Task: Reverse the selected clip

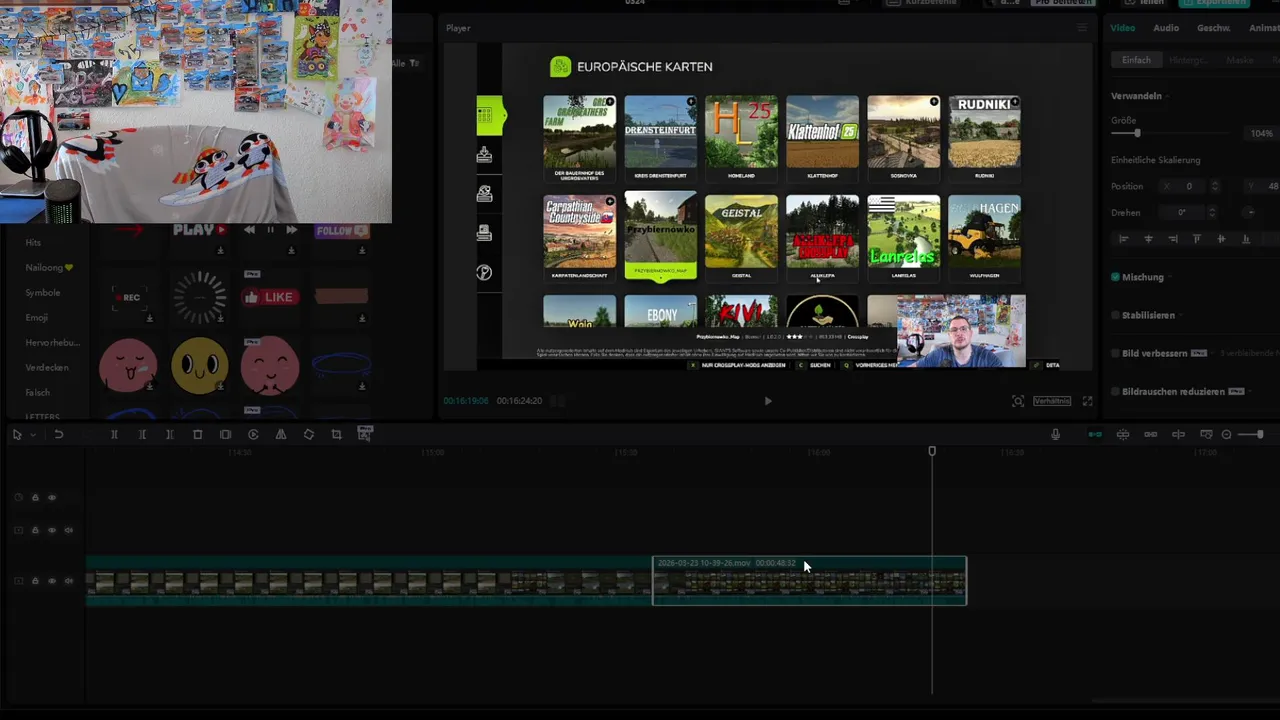Action: 253,435
